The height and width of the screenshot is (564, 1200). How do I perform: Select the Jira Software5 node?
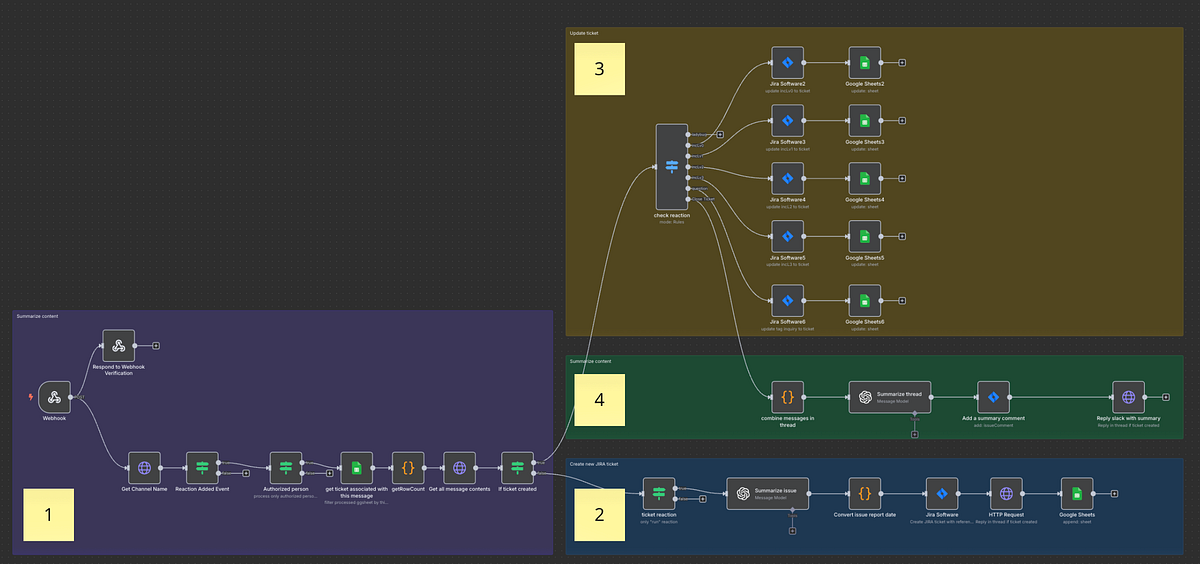tap(788, 237)
